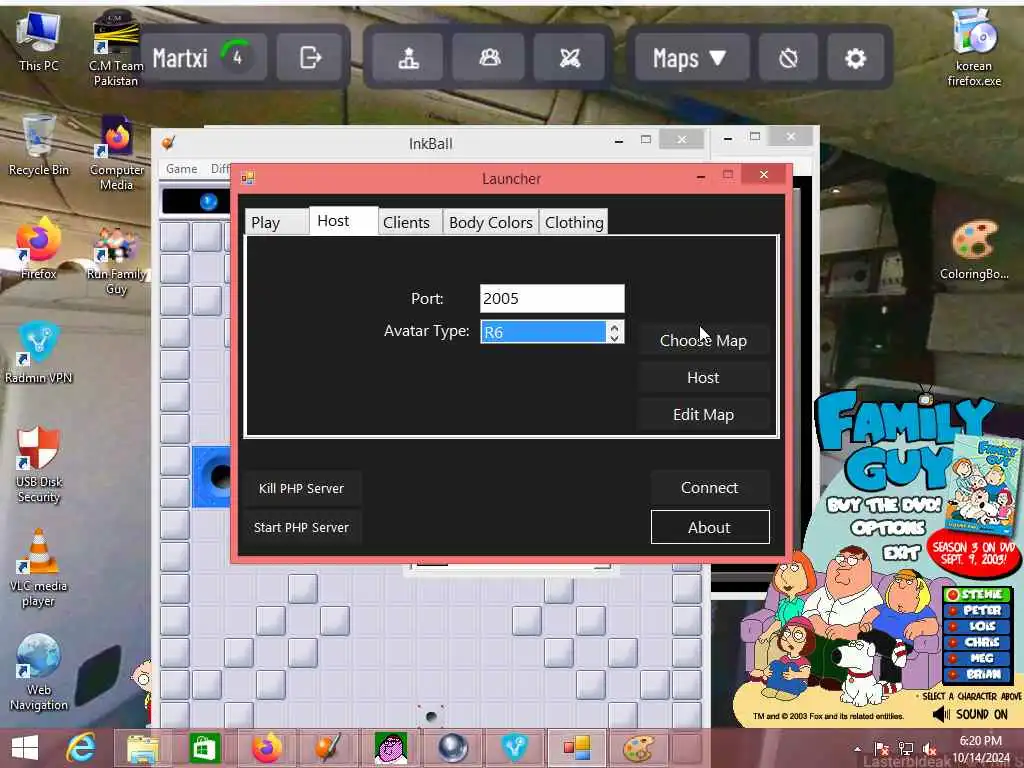This screenshot has width=1024, height=768.
Task: Open Run Family Guy shortcut
Action: pyautogui.click(x=116, y=260)
